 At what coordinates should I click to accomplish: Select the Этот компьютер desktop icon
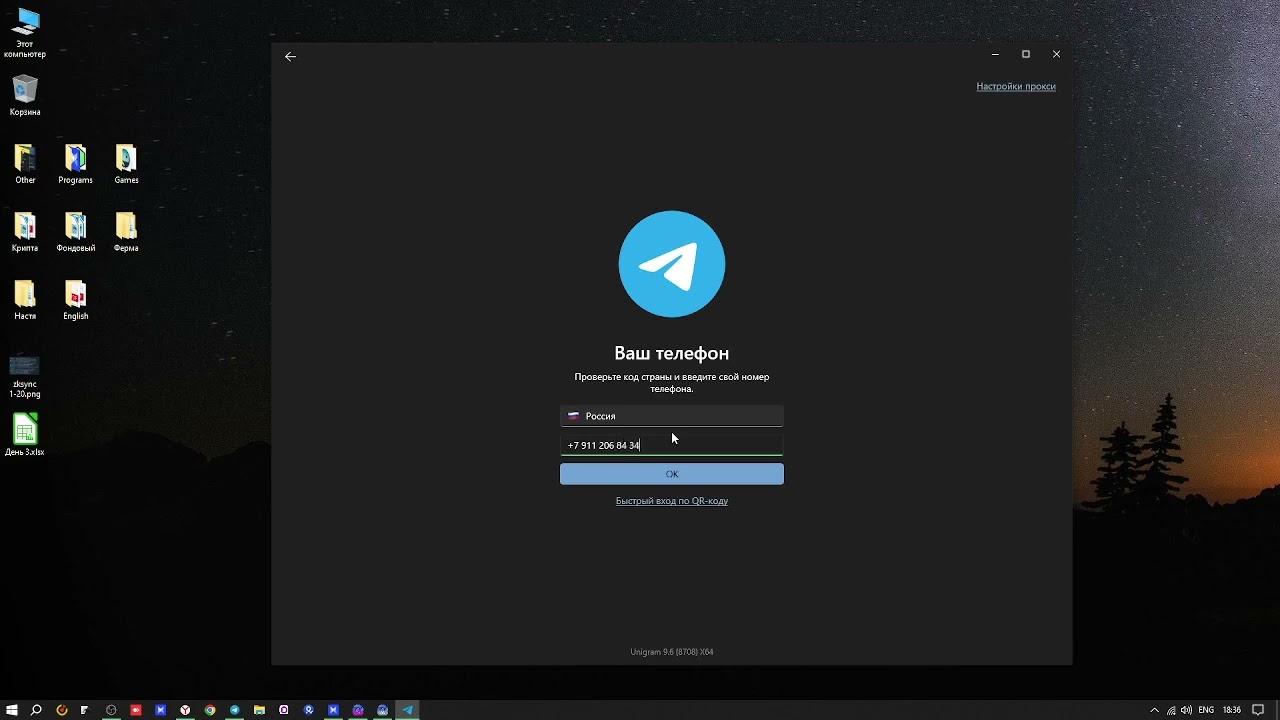coord(25,33)
